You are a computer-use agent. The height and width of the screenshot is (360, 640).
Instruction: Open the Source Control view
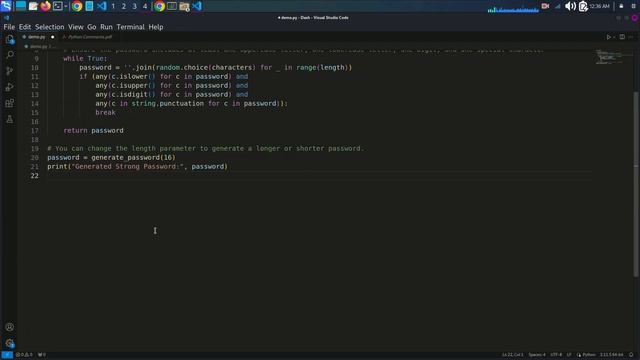(x=9, y=71)
